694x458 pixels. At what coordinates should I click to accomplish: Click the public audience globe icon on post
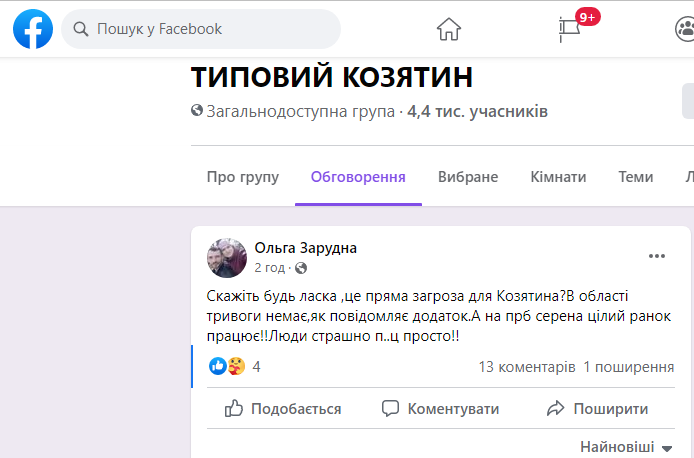(x=301, y=268)
